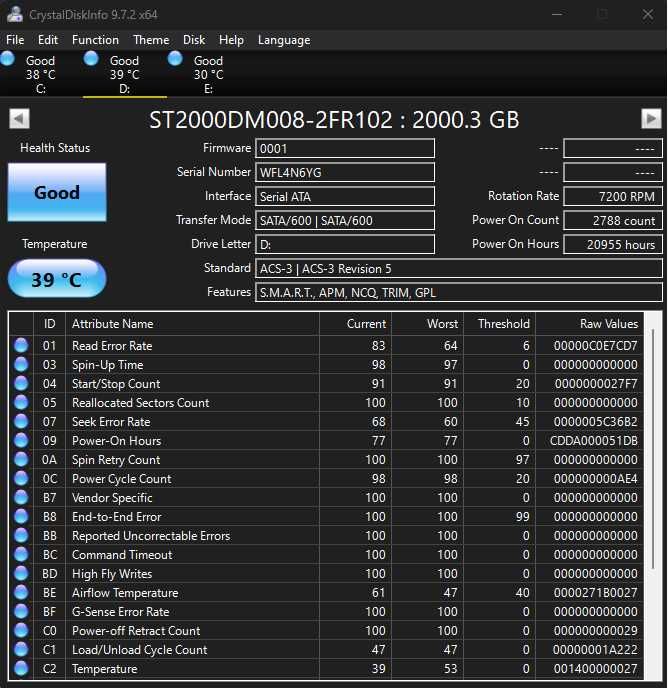Screen dimensions: 668x689
Task: Click the Interface field Serial ATA
Action: (345, 196)
